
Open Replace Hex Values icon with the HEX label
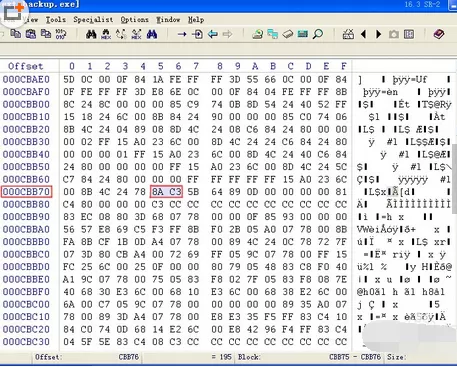(136, 34)
